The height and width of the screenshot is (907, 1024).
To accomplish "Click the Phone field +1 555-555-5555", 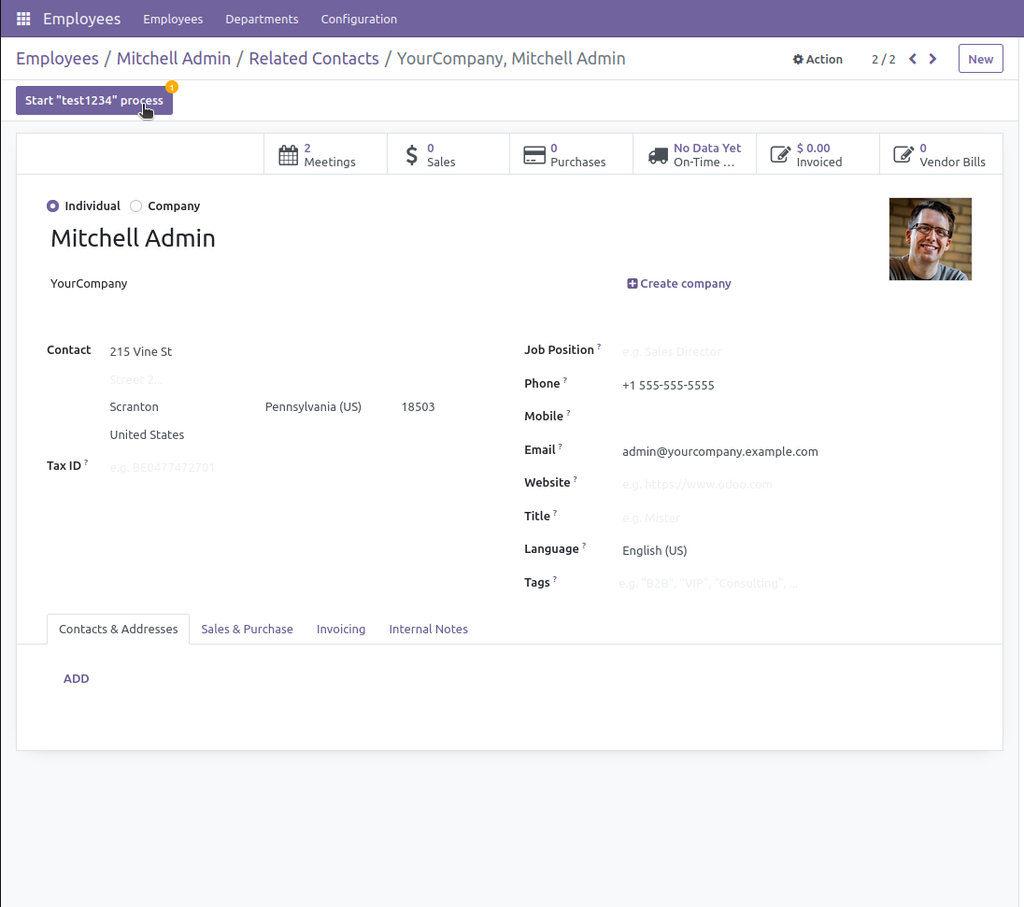I will click(795, 385).
